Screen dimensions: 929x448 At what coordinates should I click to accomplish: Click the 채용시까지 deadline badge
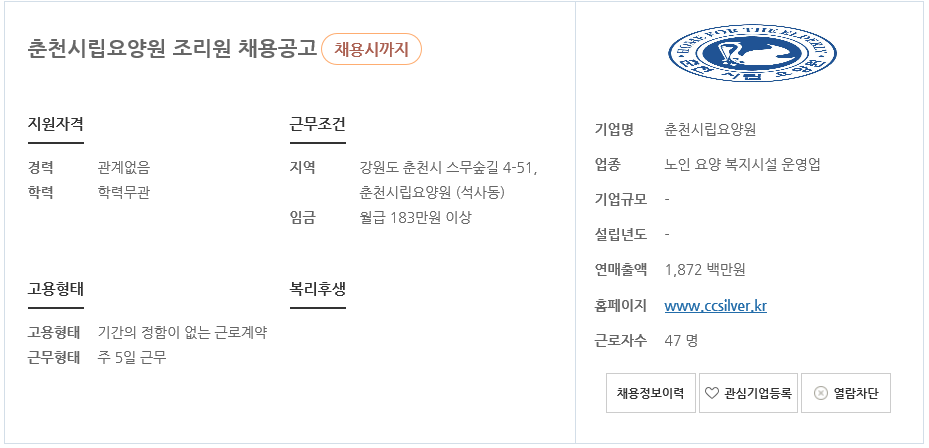tap(371, 49)
